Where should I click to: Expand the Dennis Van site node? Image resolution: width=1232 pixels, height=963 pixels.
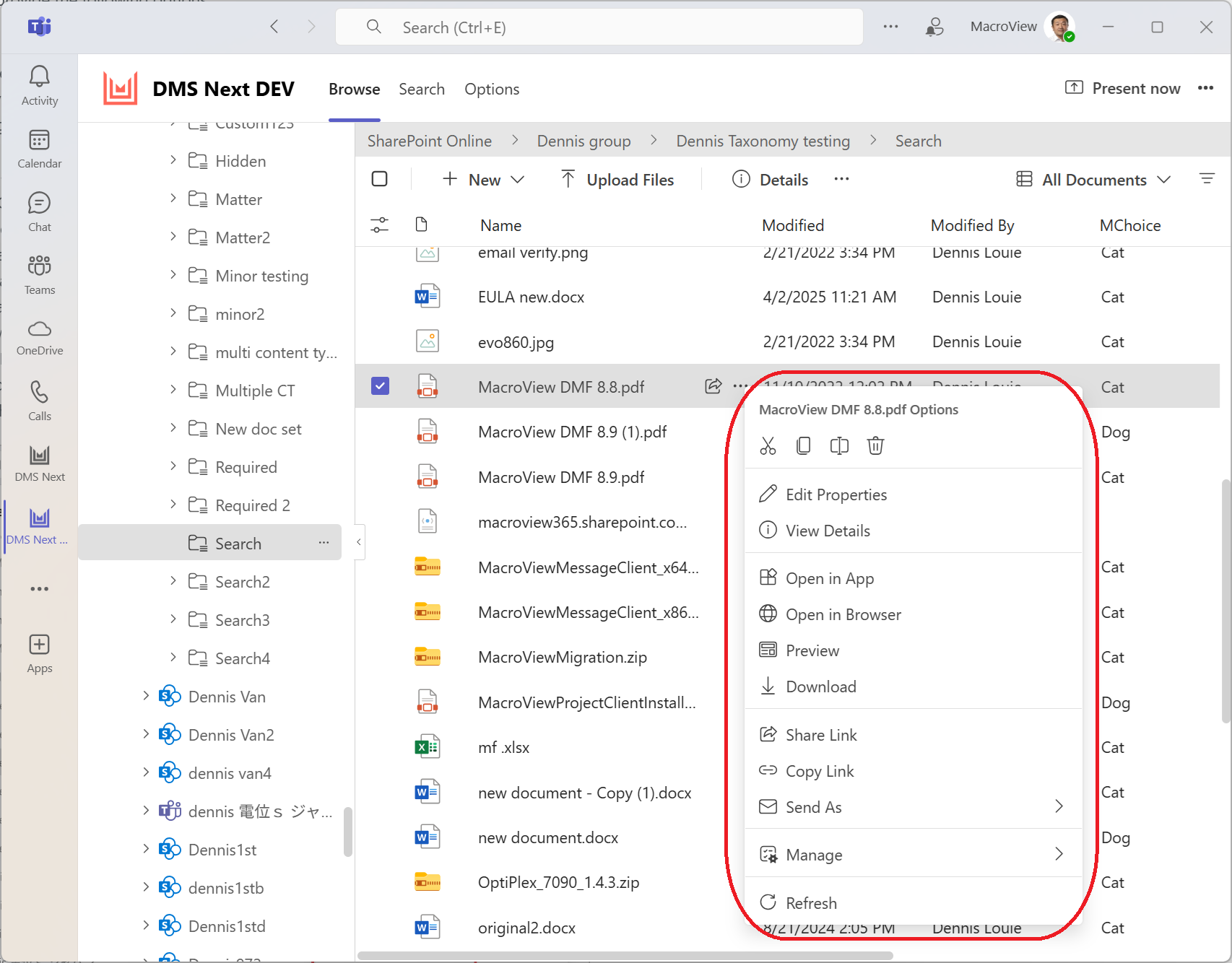146,695
